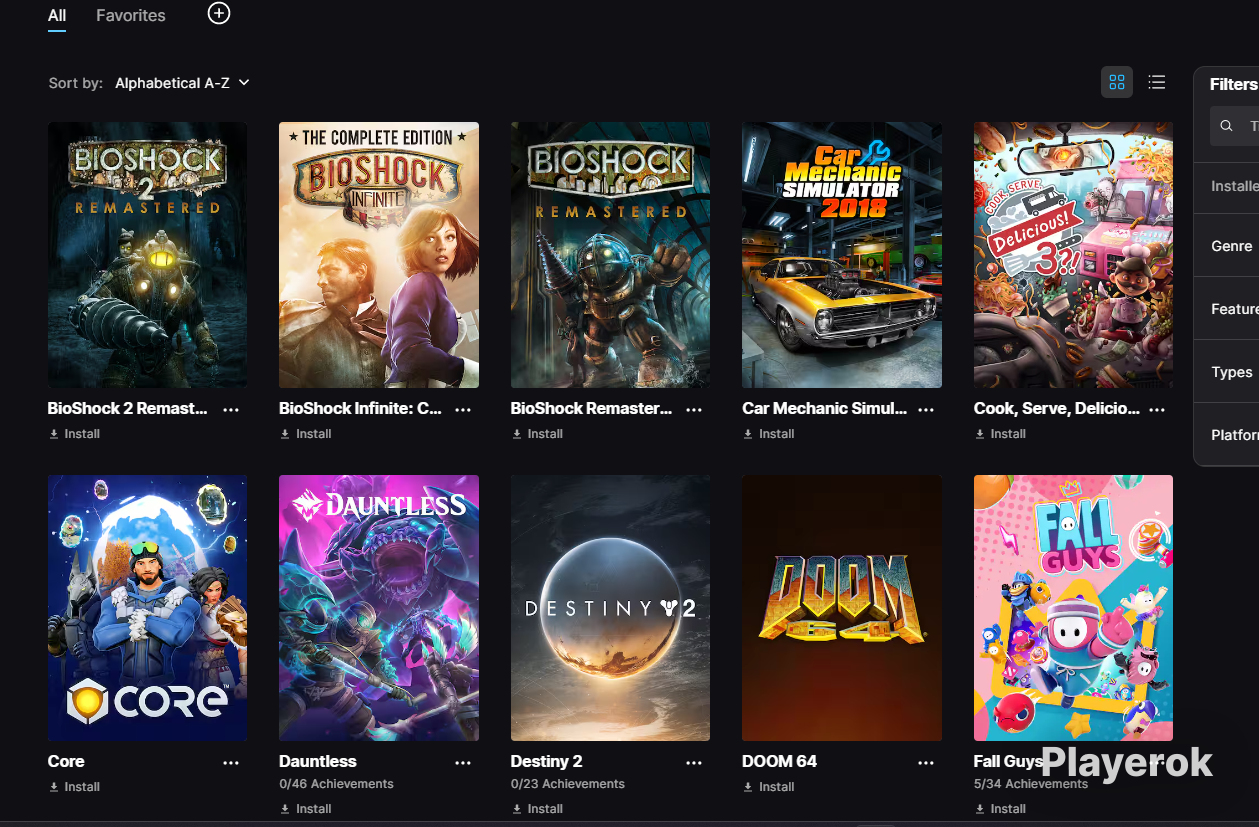Open the Fall Guys game cover
Screen dimensions: 1259x827
pos(1073,608)
